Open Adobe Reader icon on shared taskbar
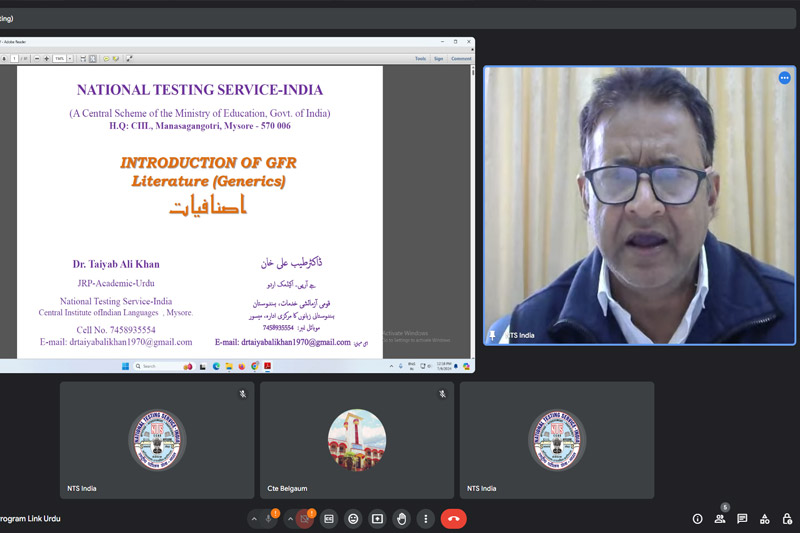The image size is (800, 533). [x=267, y=366]
